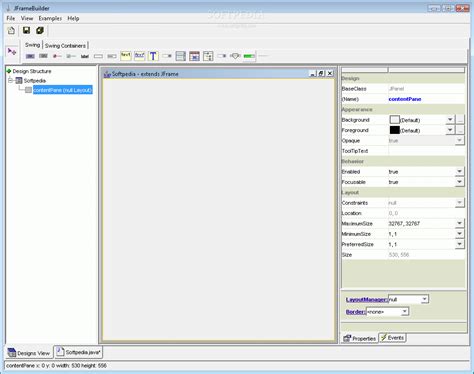474x374 pixels.
Task: Open the File menu
Action: coord(11,18)
